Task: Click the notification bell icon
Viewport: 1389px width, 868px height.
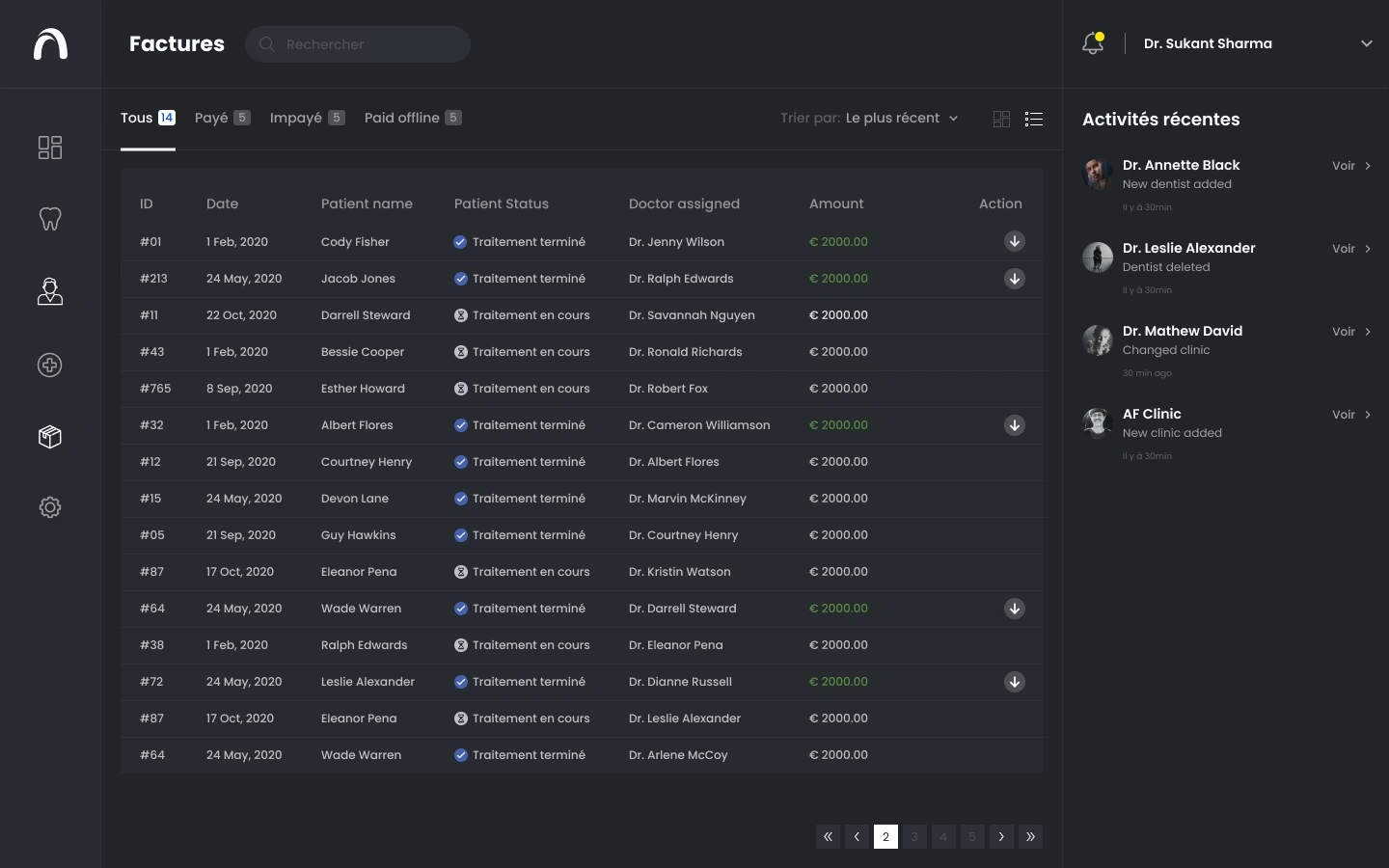Action: (x=1093, y=43)
